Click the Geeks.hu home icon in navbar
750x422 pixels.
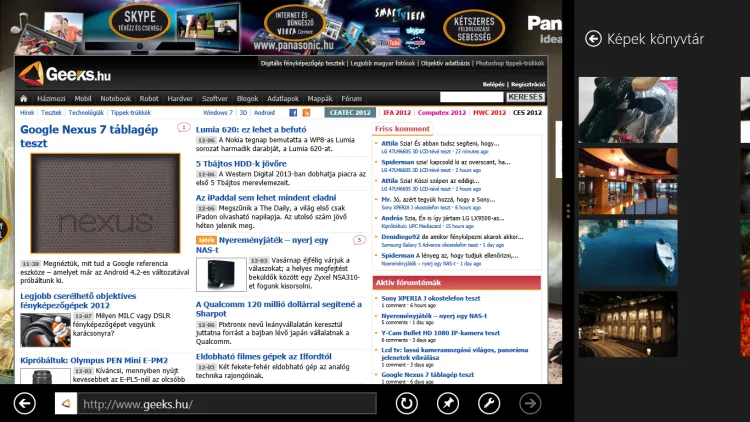[25, 99]
